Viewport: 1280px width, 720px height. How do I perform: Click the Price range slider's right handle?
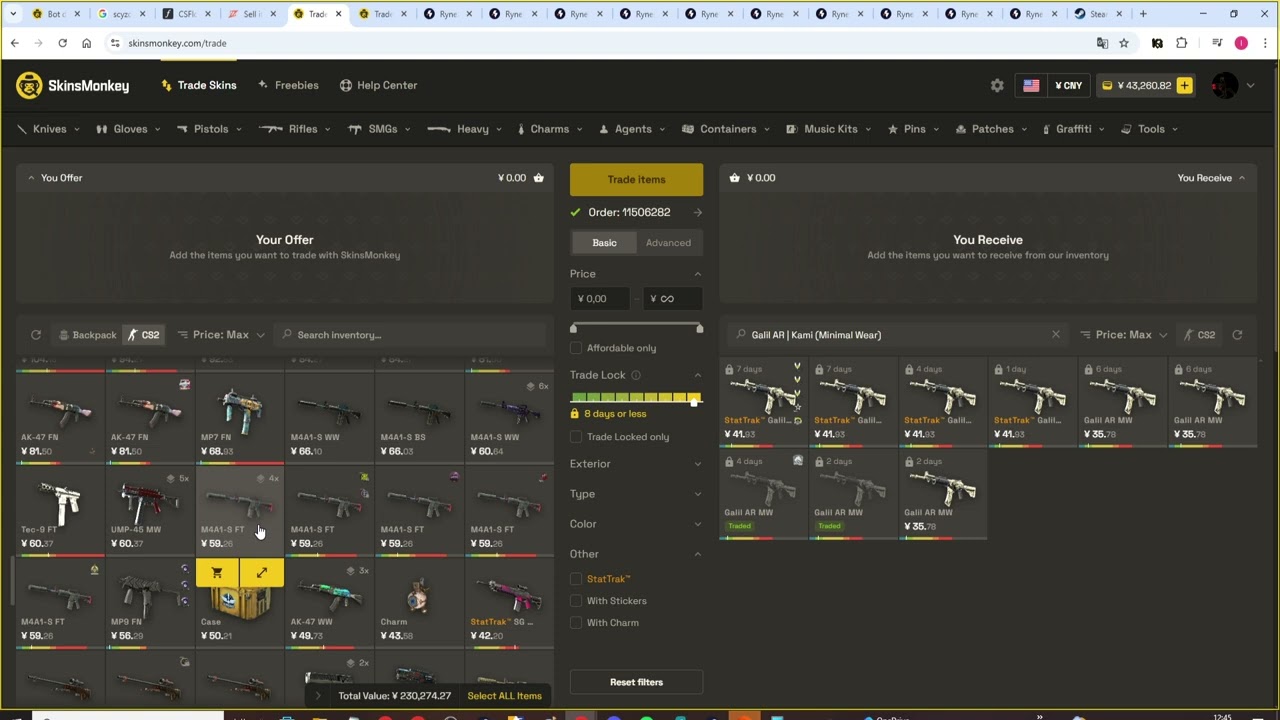tap(699, 328)
